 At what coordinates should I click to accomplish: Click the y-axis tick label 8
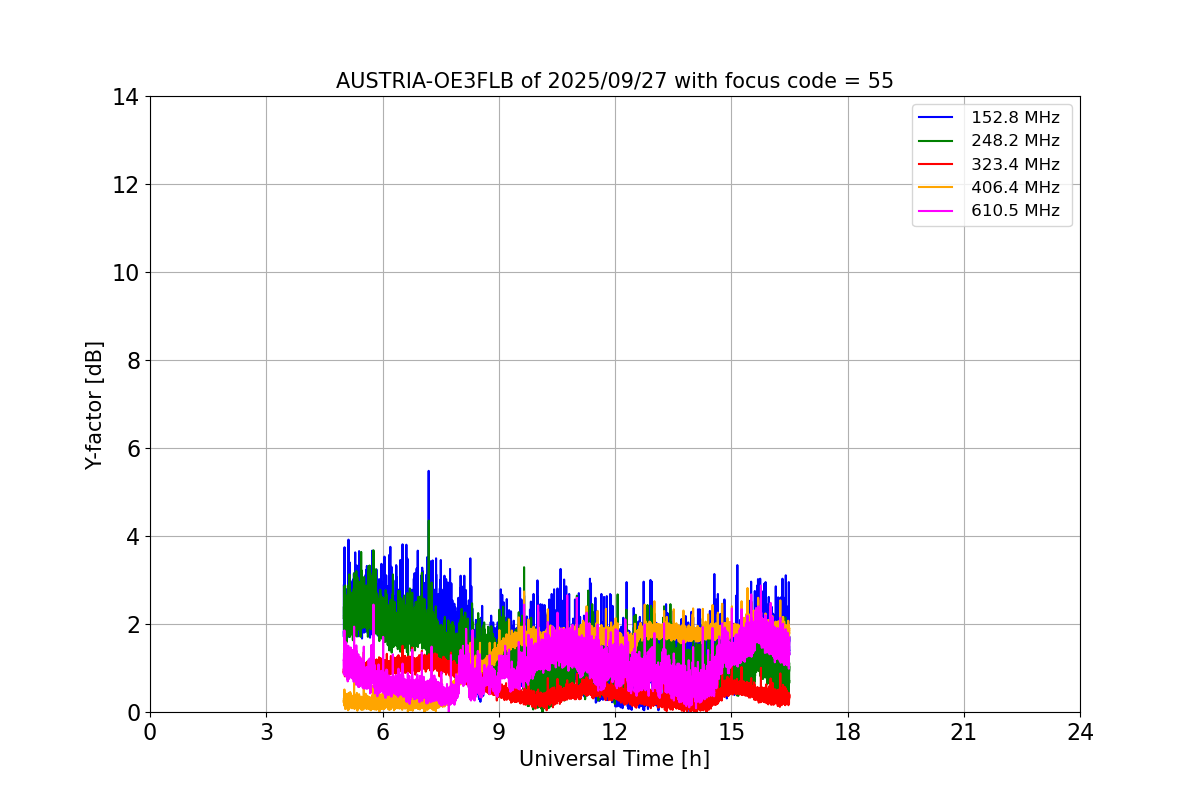132,361
